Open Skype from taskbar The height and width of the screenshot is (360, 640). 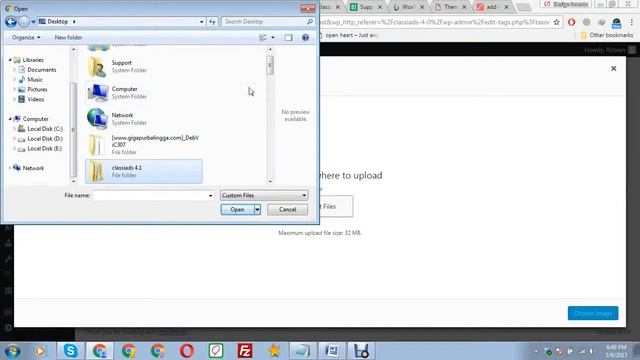coord(71,351)
